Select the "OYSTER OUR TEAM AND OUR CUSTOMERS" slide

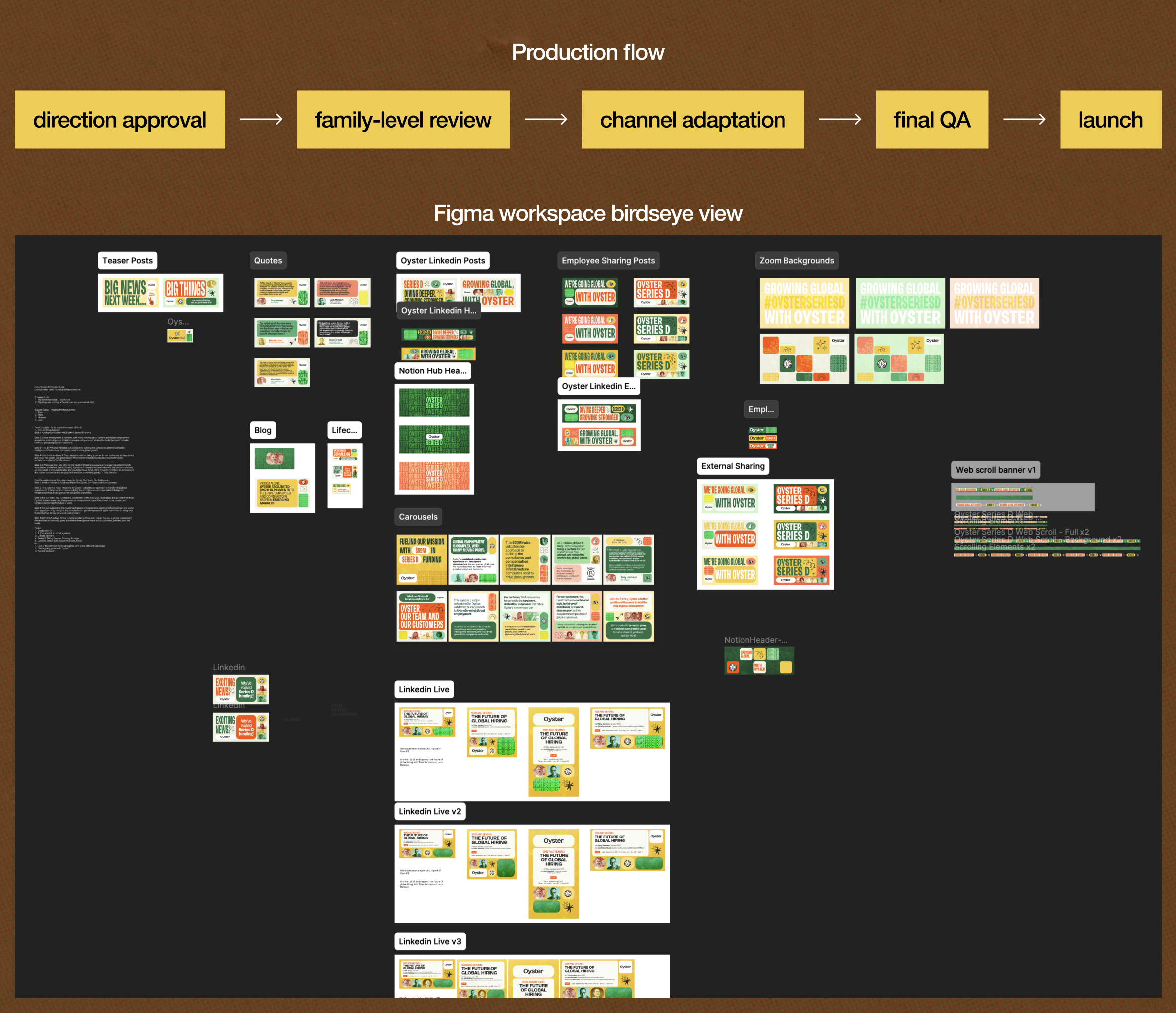422,616
